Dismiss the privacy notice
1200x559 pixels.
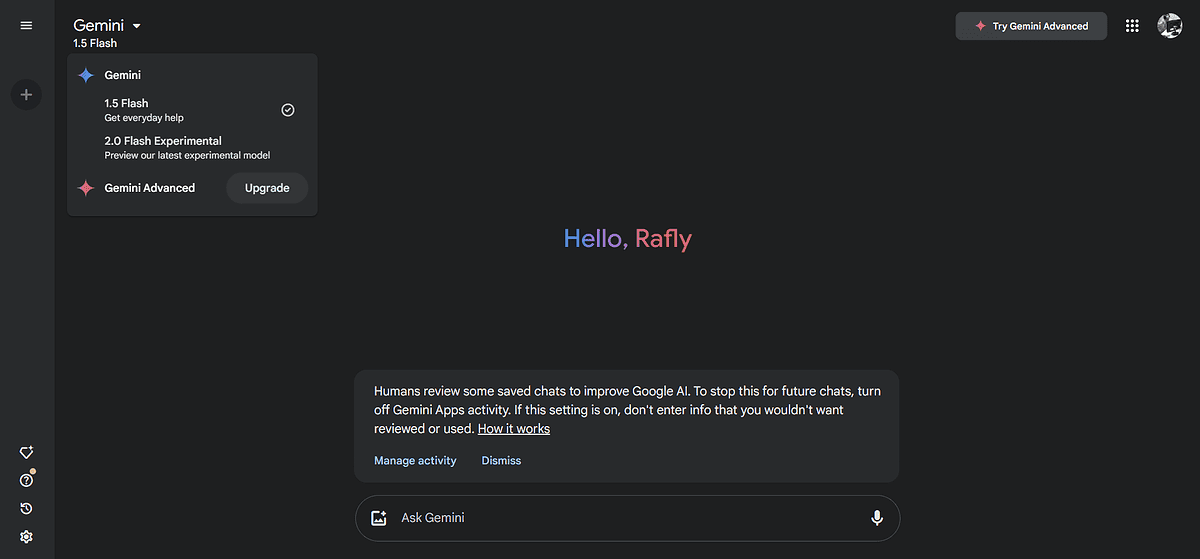[x=501, y=461]
